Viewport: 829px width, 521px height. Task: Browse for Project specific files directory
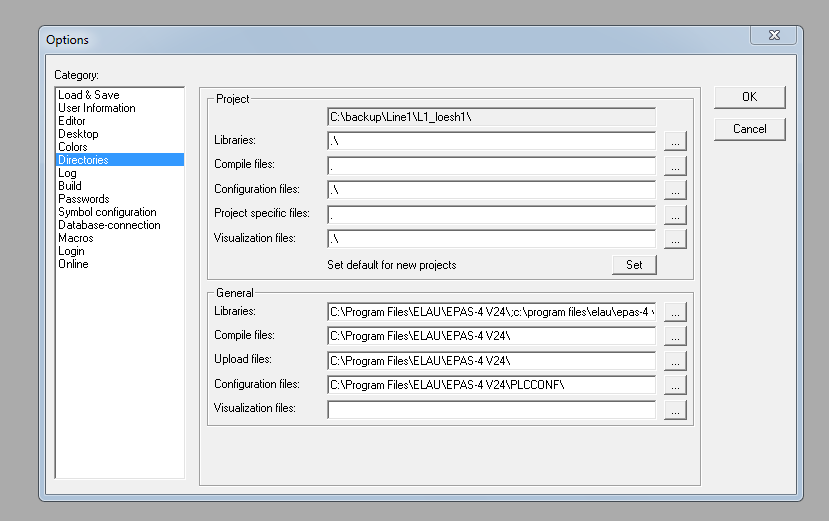pos(675,215)
